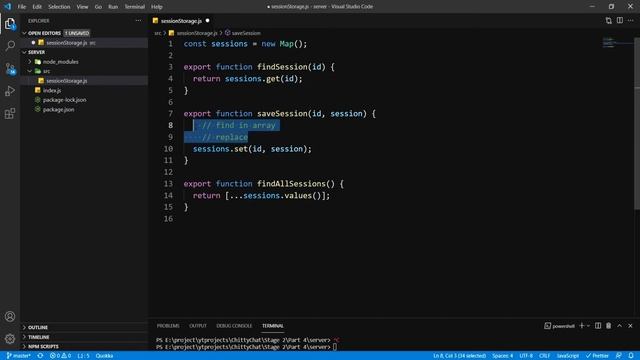Open the Search view in activity bar
Screen dimensions: 640x360
click(x=10, y=46)
